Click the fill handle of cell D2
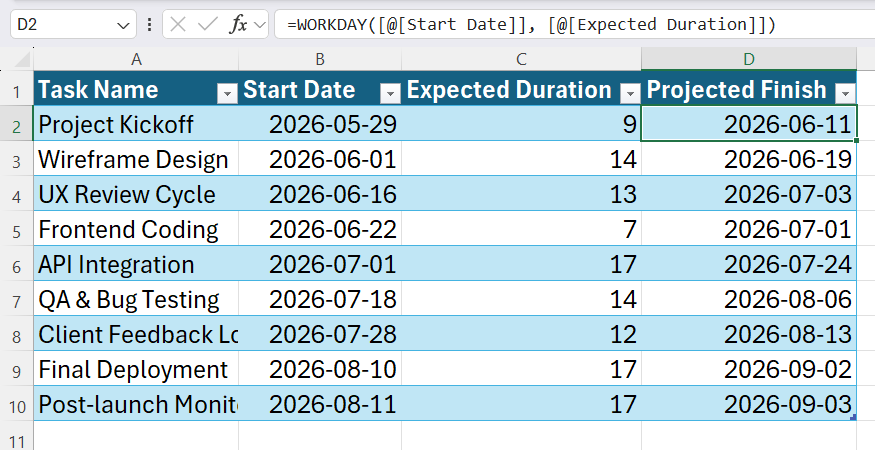Screen dimensions: 875x450 point(856,140)
